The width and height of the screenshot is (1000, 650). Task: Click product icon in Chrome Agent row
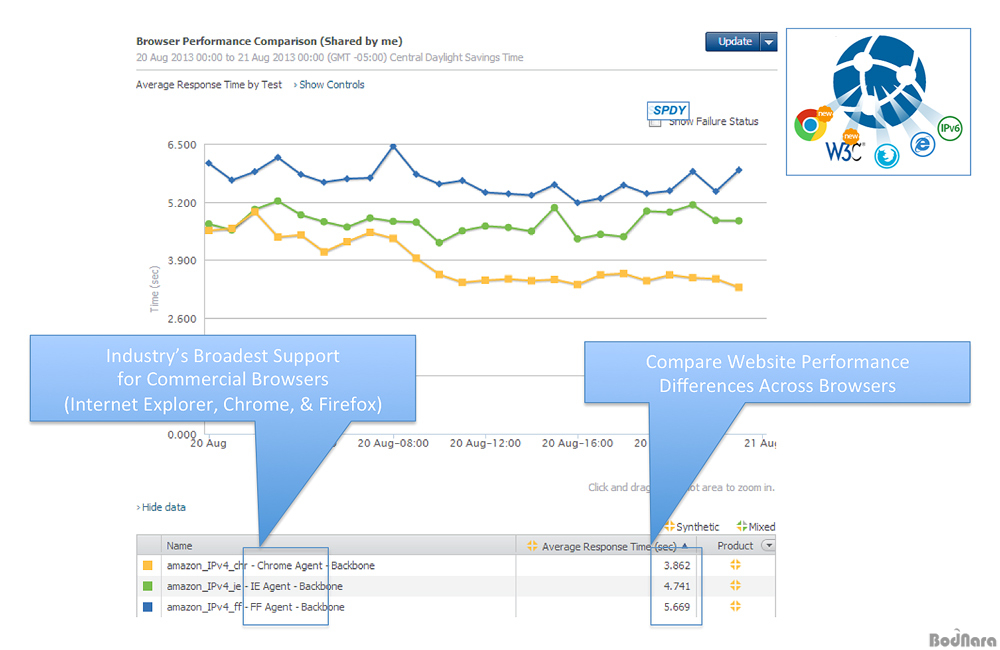pyautogui.click(x=735, y=565)
